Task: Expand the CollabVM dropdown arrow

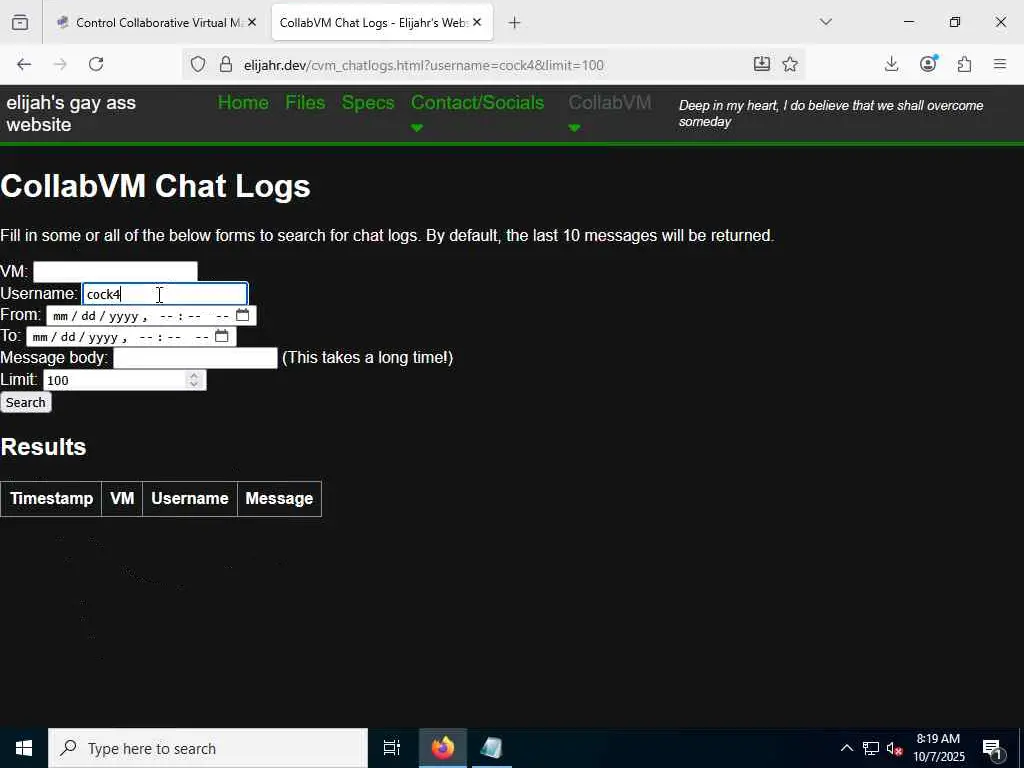Action: pyautogui.click(x=575, y=128)
